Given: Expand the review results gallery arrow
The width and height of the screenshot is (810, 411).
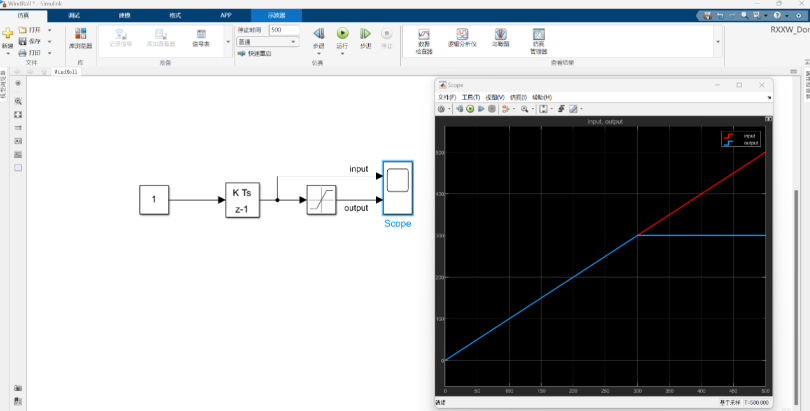Looking at the screenshot, I should tap(717, 42).
